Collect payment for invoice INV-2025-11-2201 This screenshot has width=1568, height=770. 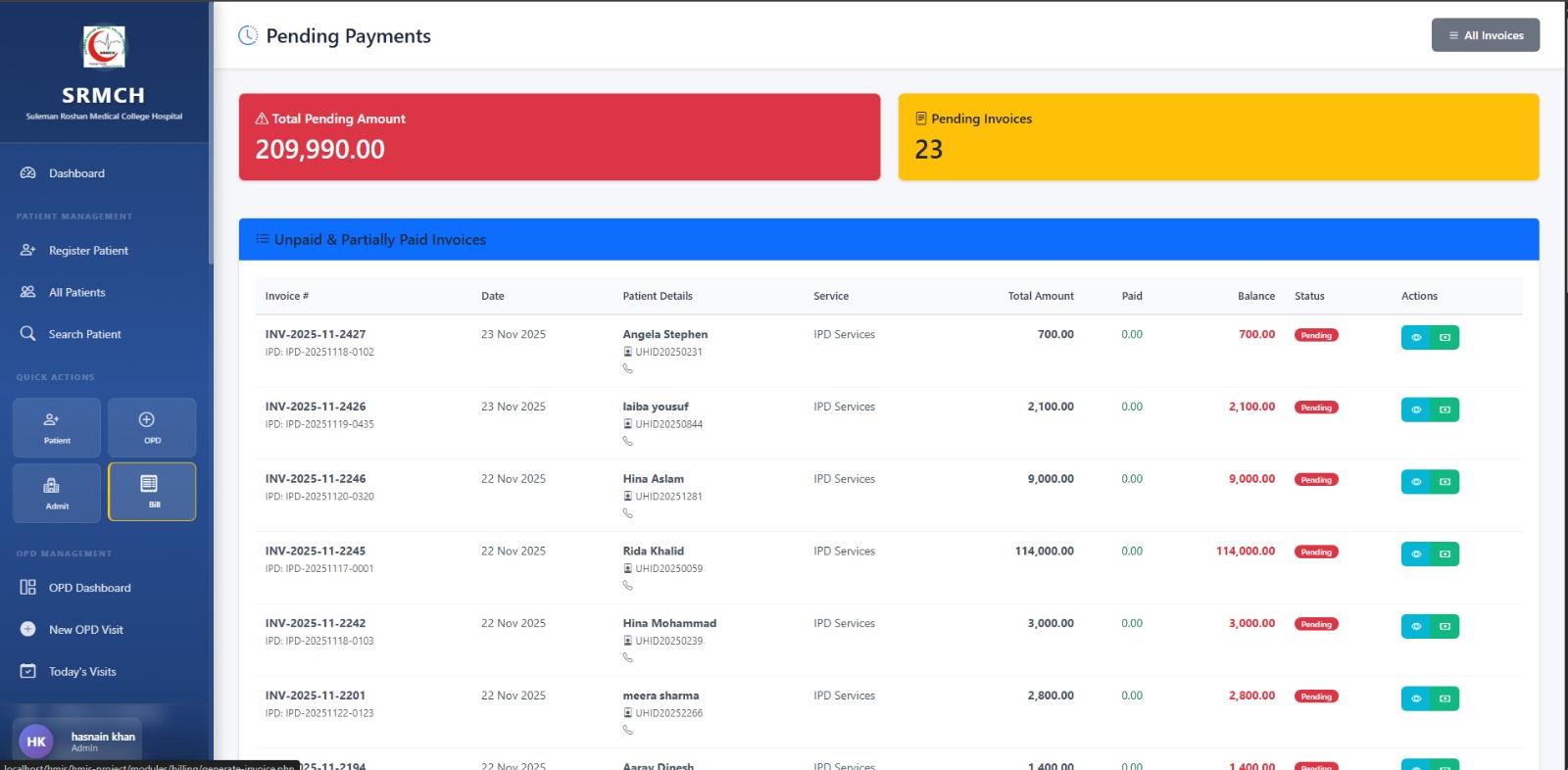tap(1445, 698)
